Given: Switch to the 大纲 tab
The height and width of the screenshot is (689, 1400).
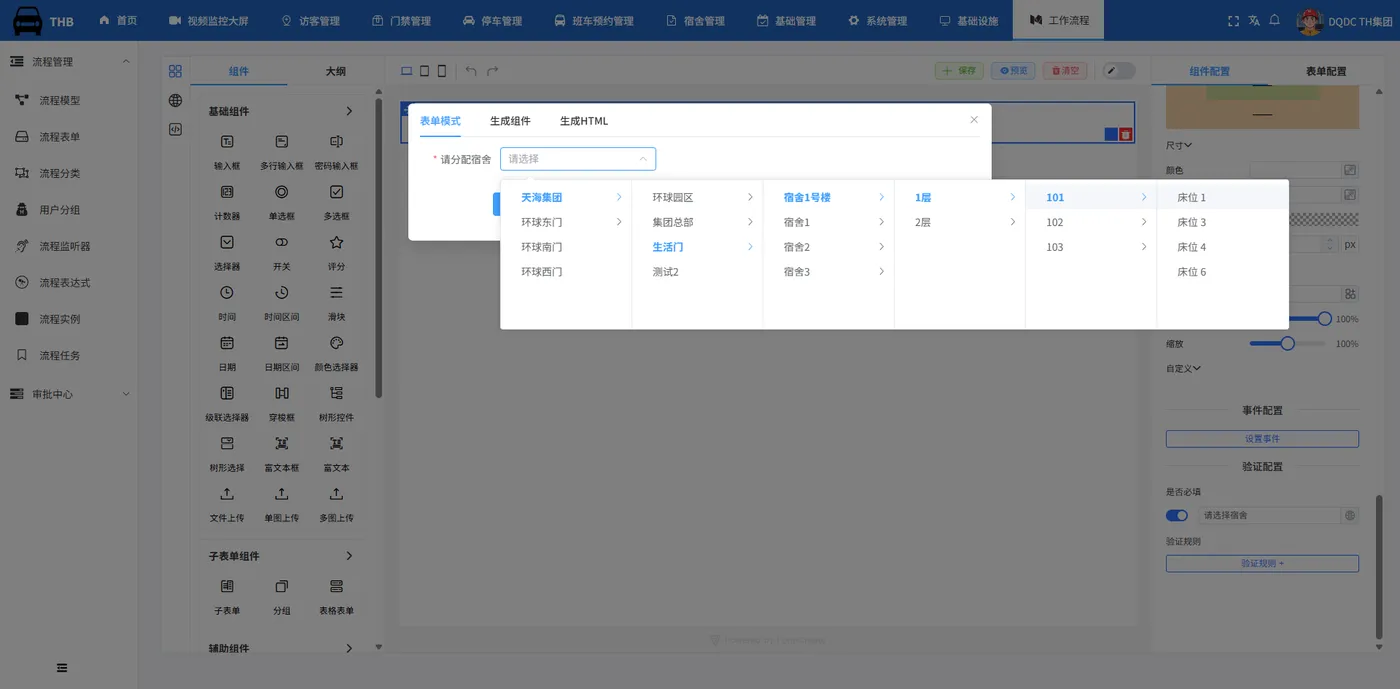Looking at the screenshot, I should point(336,71).
